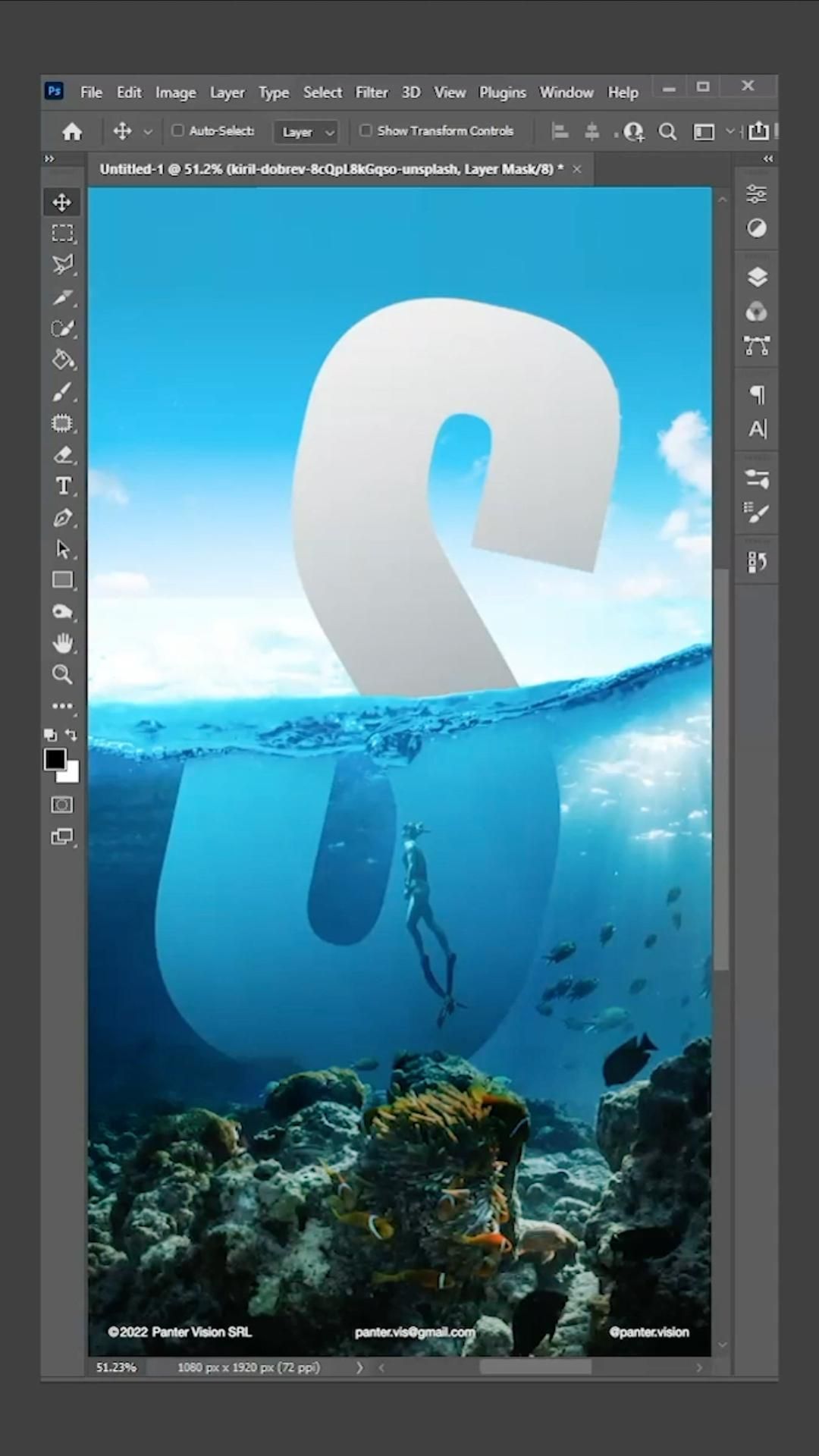The height and width of the screenshot is (1456, 819).
Task: Open the Layer menu
Action: tap(227, 93)
